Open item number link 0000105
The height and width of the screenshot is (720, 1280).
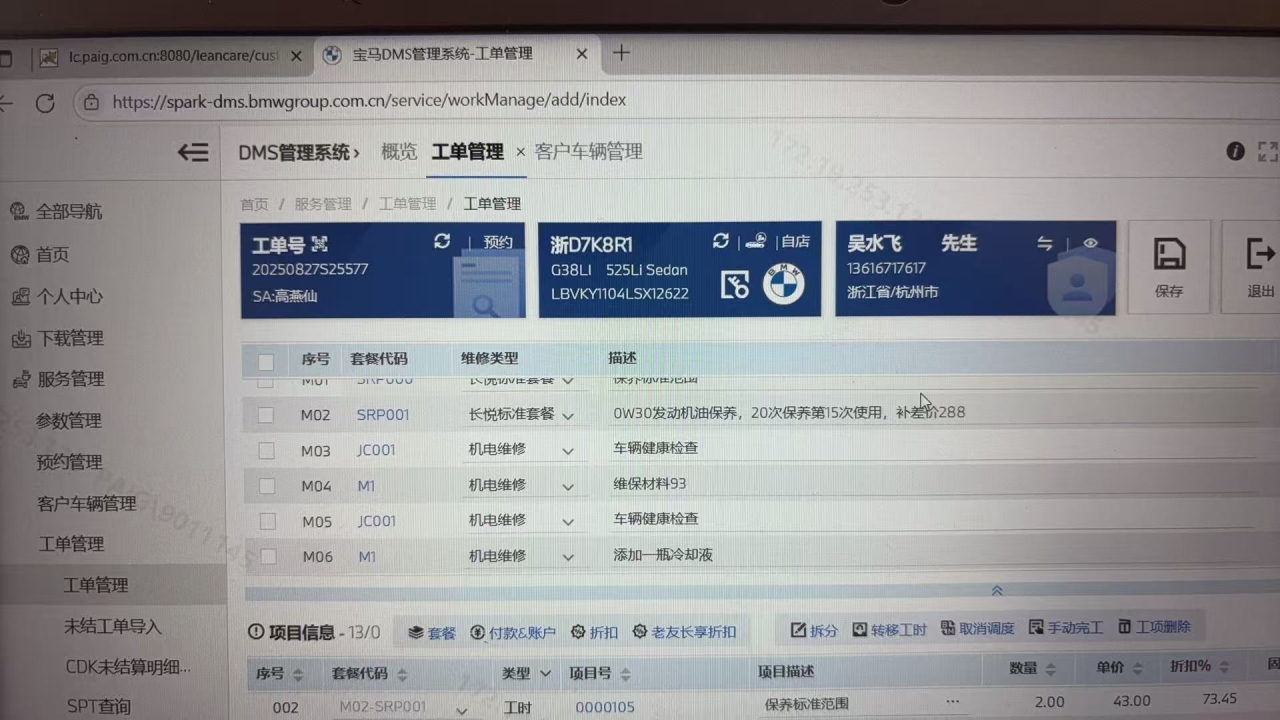(x=604, y=707)
